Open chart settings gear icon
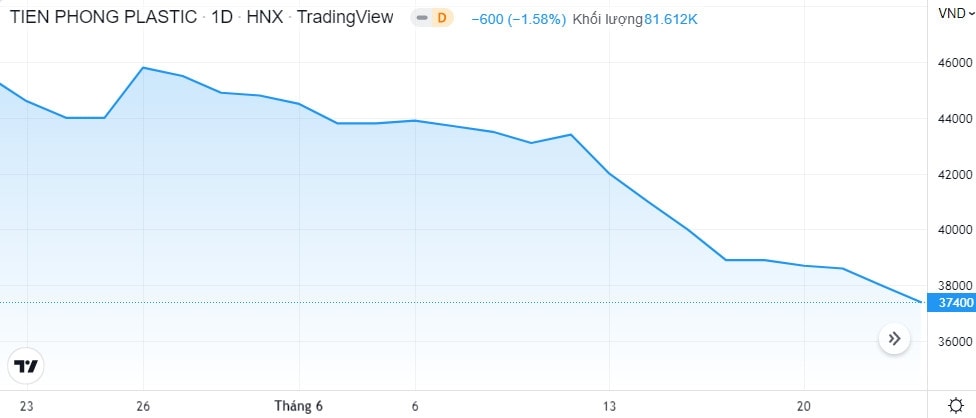 click(x=954, y=405)
